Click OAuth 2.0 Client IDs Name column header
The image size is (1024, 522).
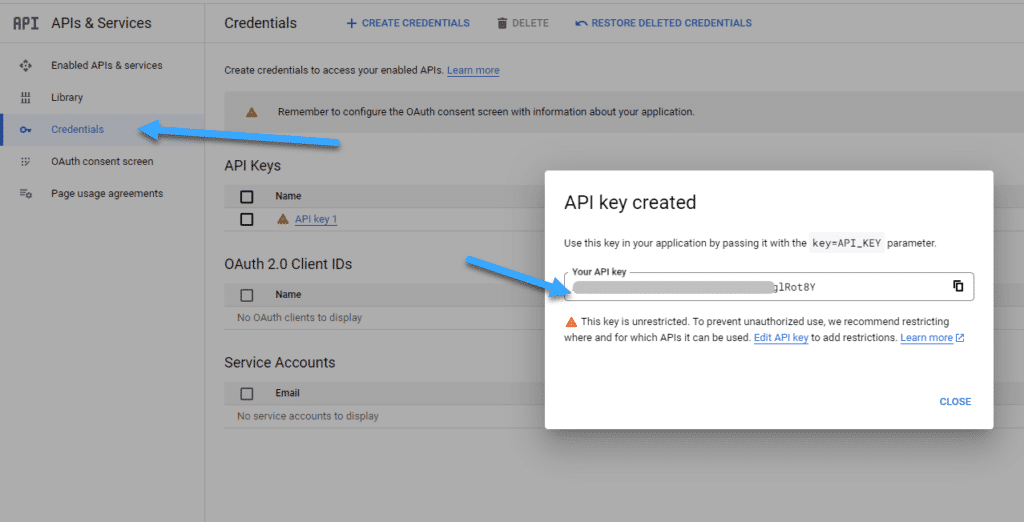tap(288, 295)
